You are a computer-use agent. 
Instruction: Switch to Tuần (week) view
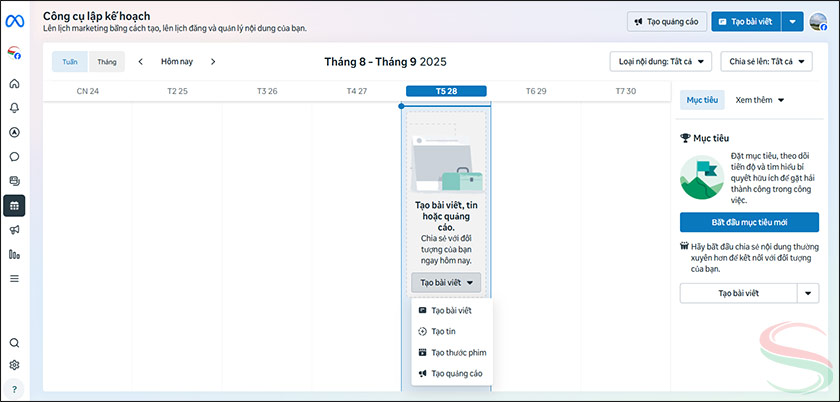pyautogui.click(x=70, y=62)
